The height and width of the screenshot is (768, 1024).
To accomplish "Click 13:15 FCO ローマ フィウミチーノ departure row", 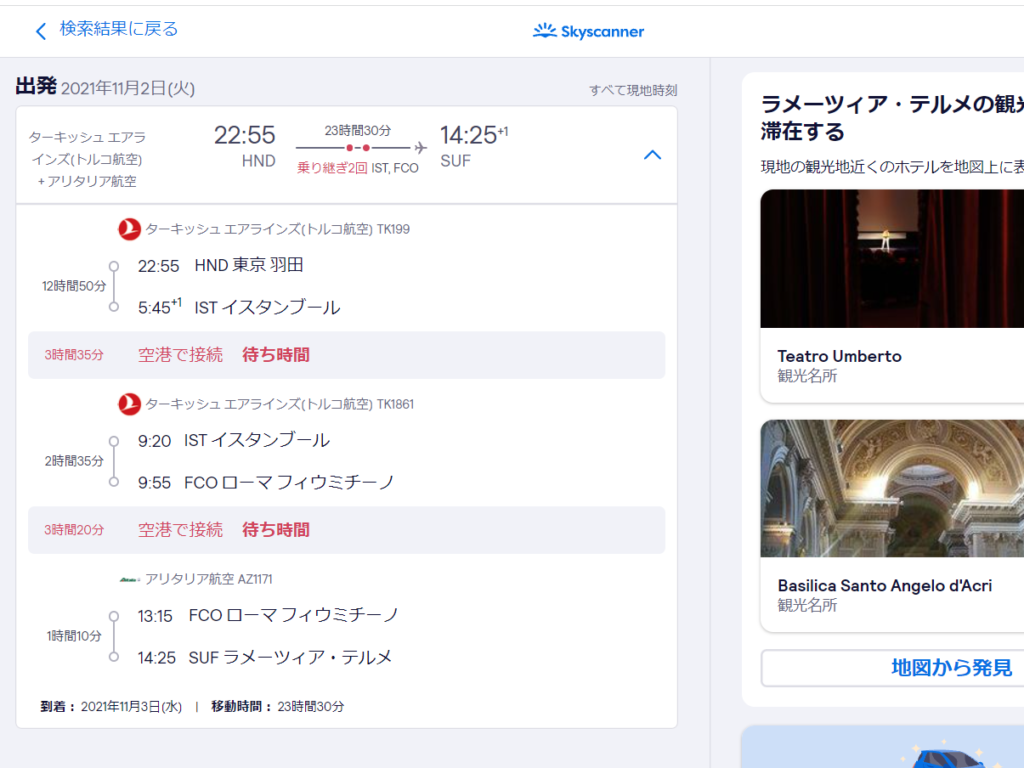I will coord(268,615).
